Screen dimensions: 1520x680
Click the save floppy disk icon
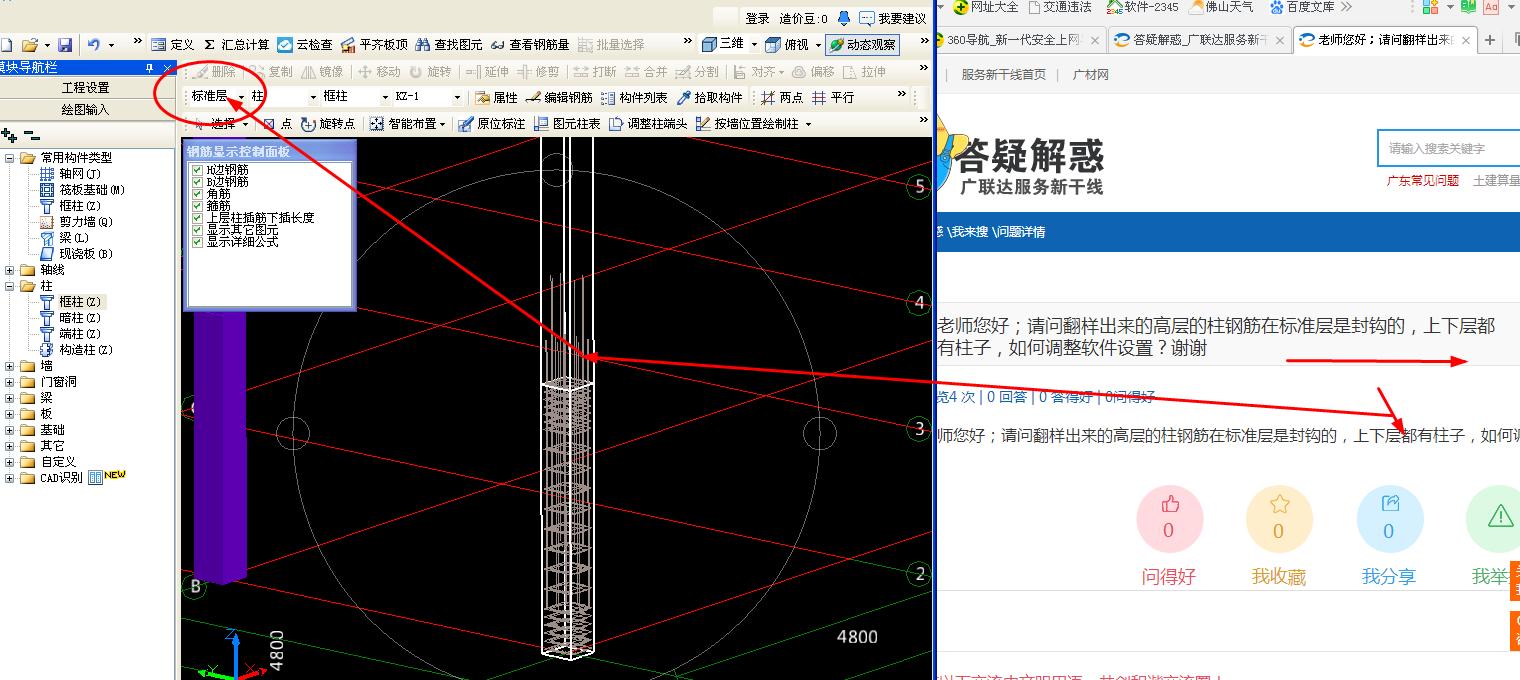(x=65, y=45)
